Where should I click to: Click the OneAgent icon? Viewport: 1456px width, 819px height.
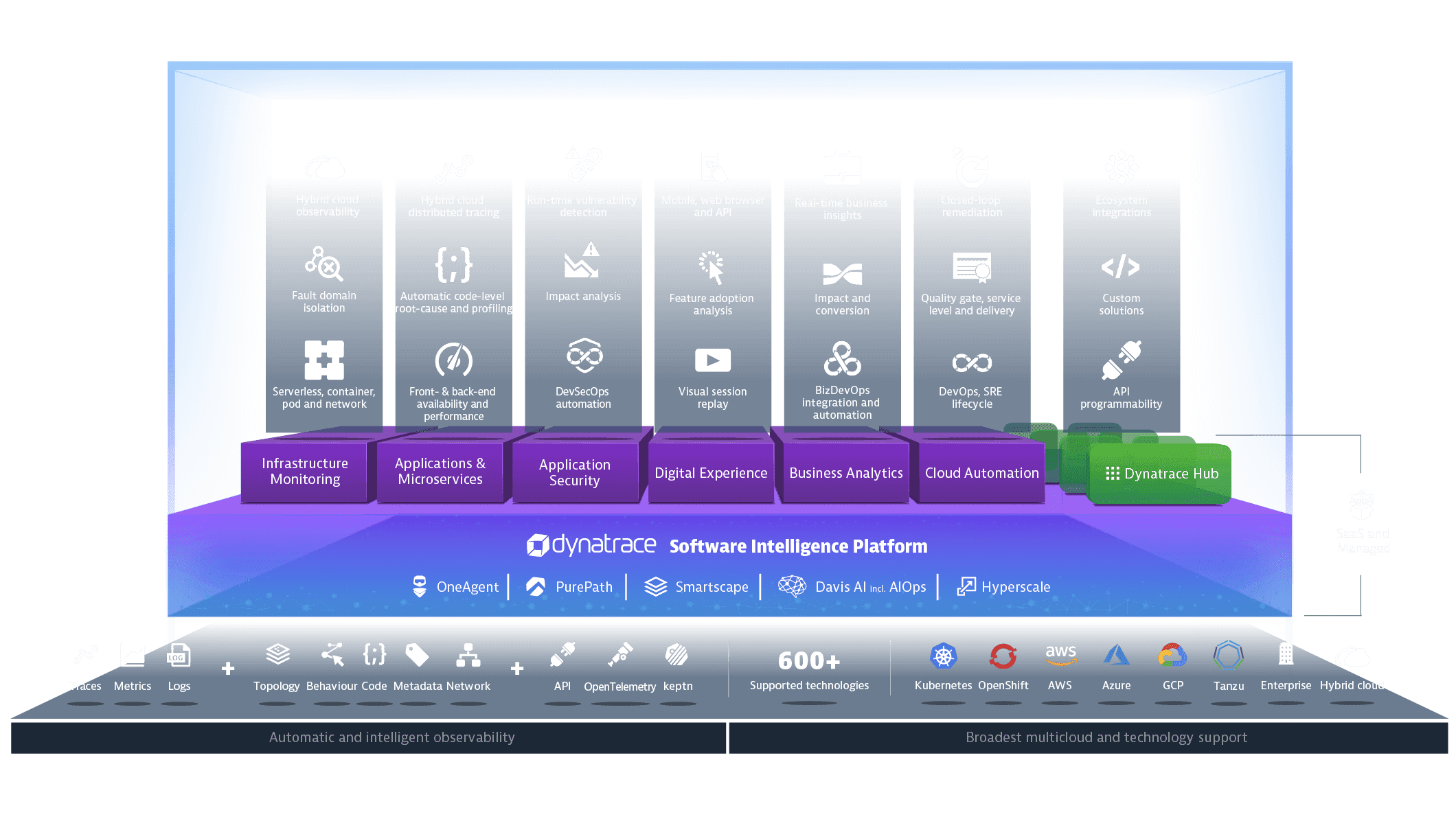pyautogui.click(x=420, y=586)
